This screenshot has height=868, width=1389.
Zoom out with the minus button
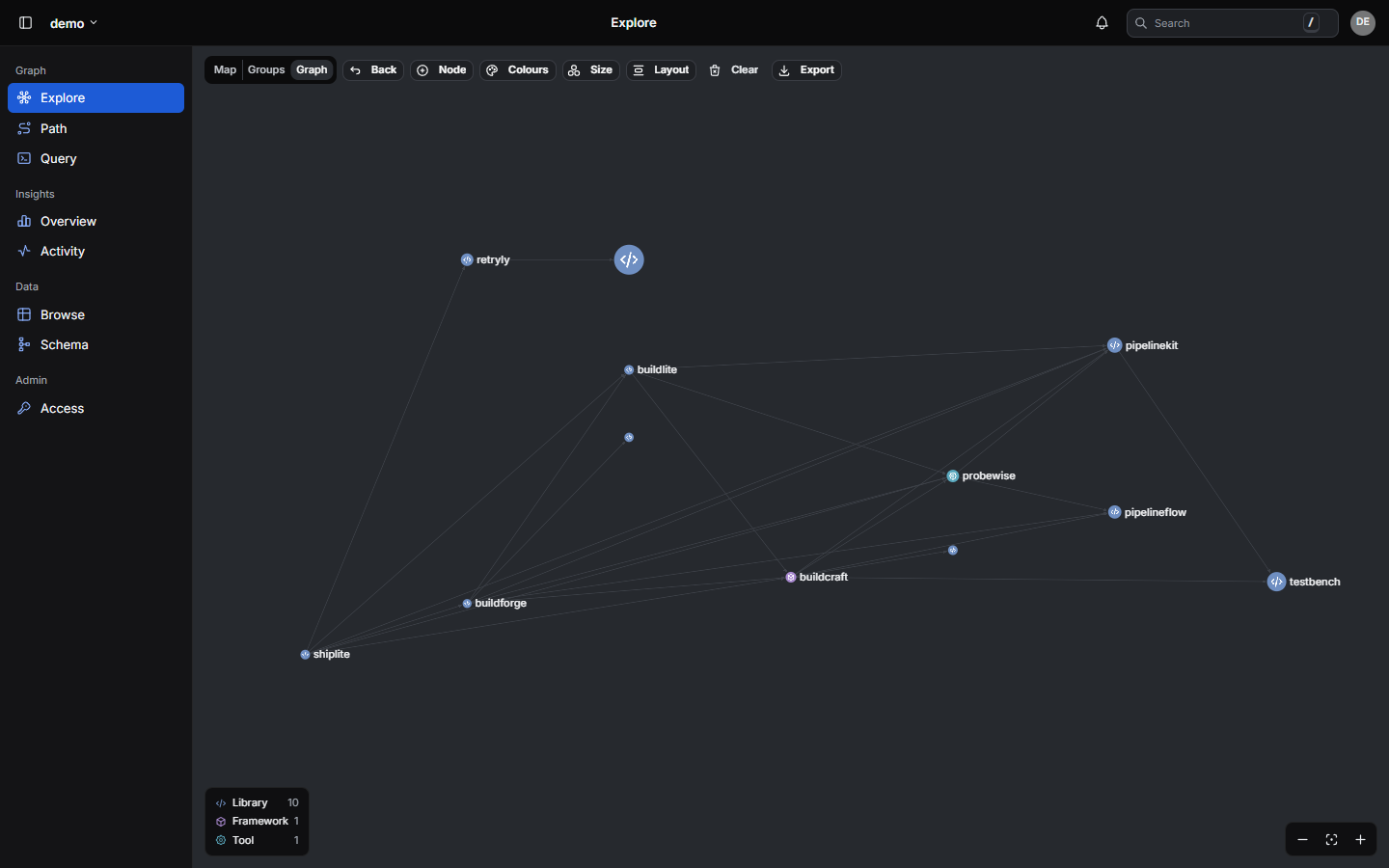click(x=1302, y=840)
